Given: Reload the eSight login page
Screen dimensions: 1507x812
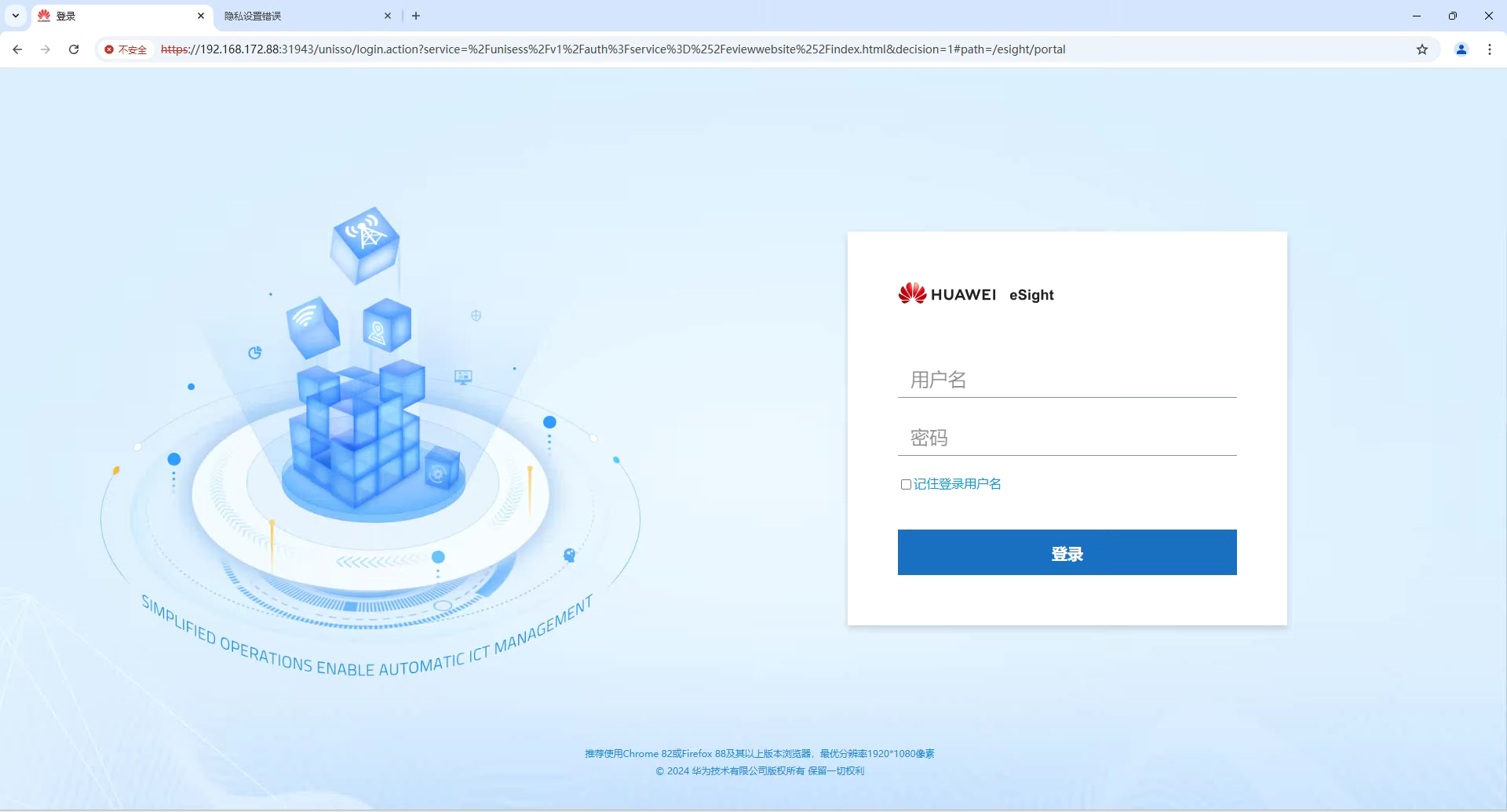Looking at the screenshot, I should click(x=74, y=49).
